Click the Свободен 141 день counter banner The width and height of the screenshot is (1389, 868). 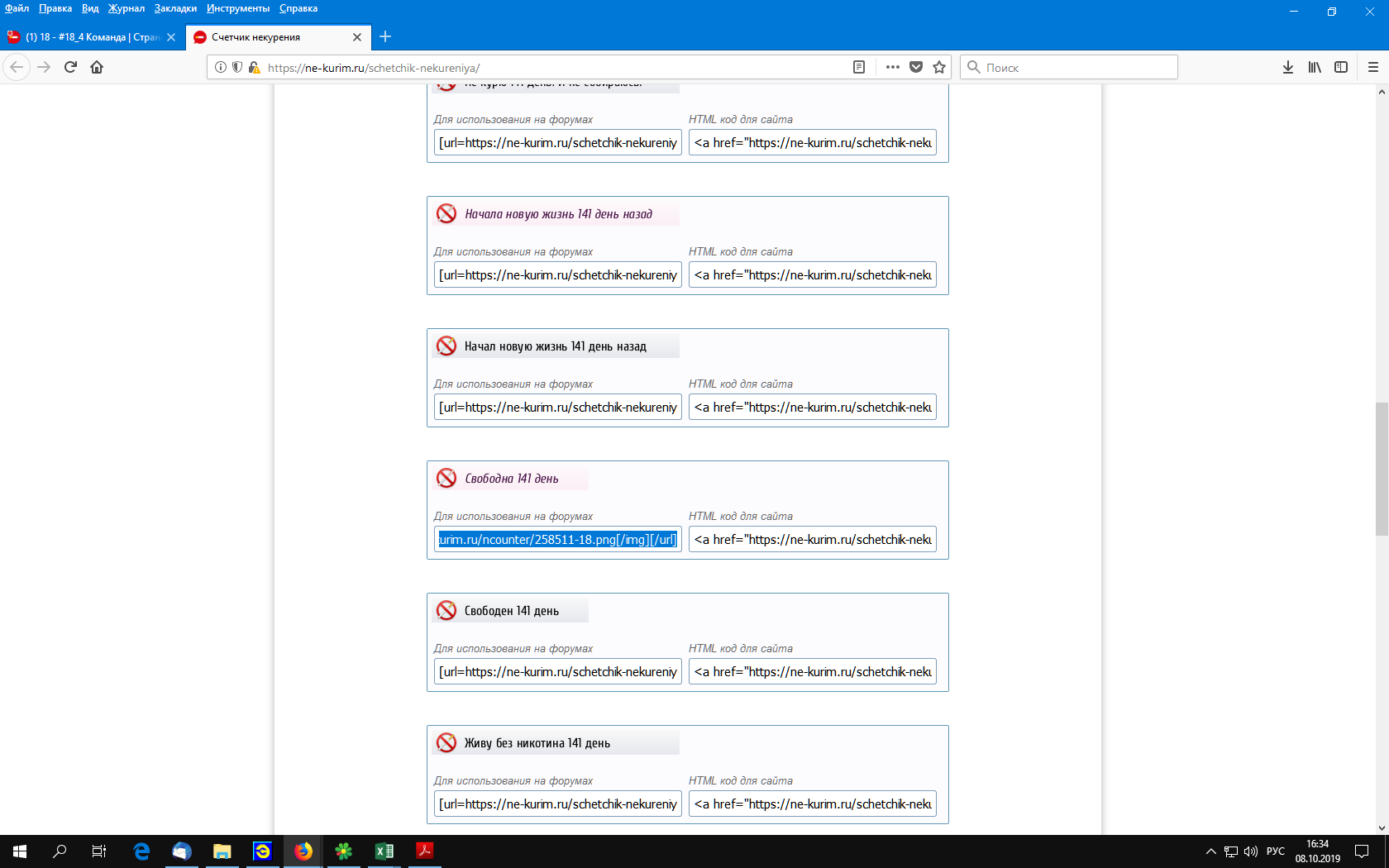510,611
